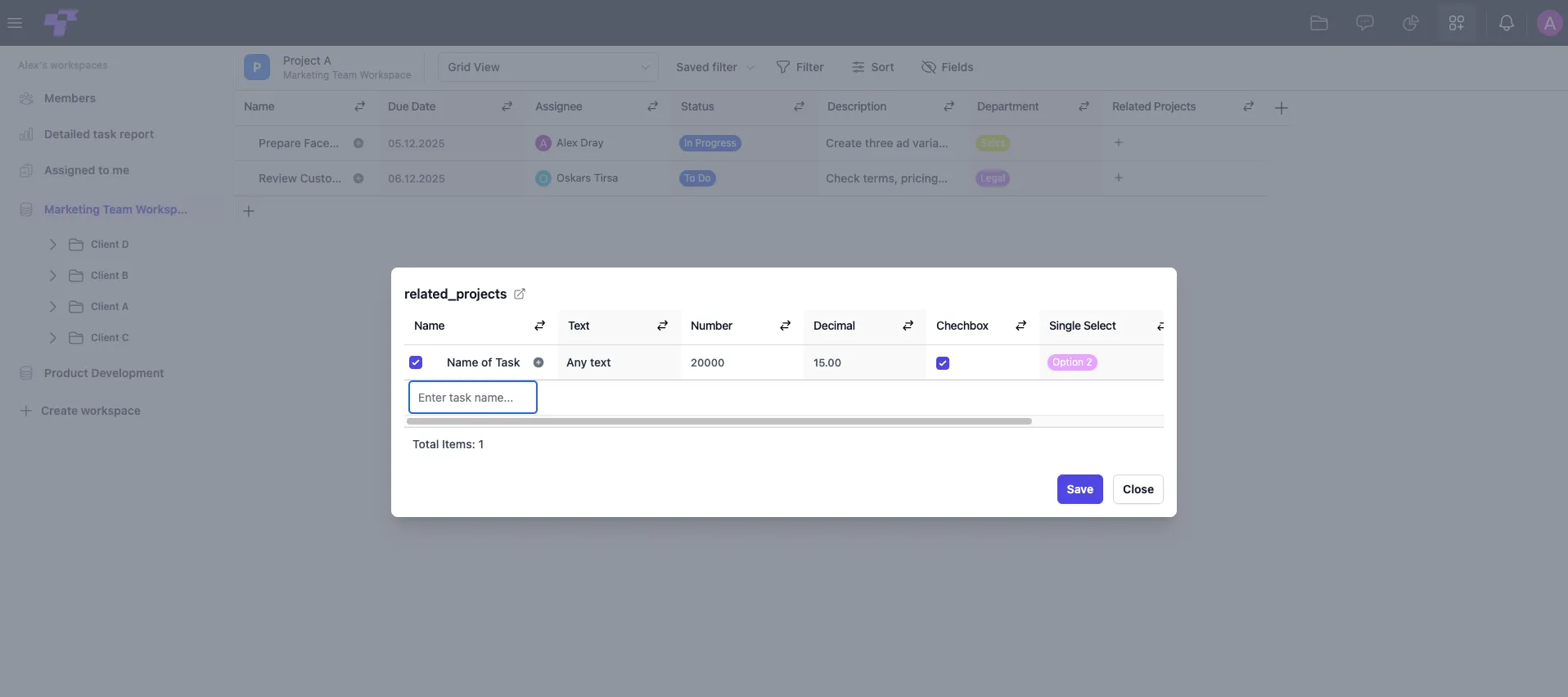The image size is (1568, 697).
Task: Toggle the Chechbox column cell checkbox
Action: tap(943, 363)
